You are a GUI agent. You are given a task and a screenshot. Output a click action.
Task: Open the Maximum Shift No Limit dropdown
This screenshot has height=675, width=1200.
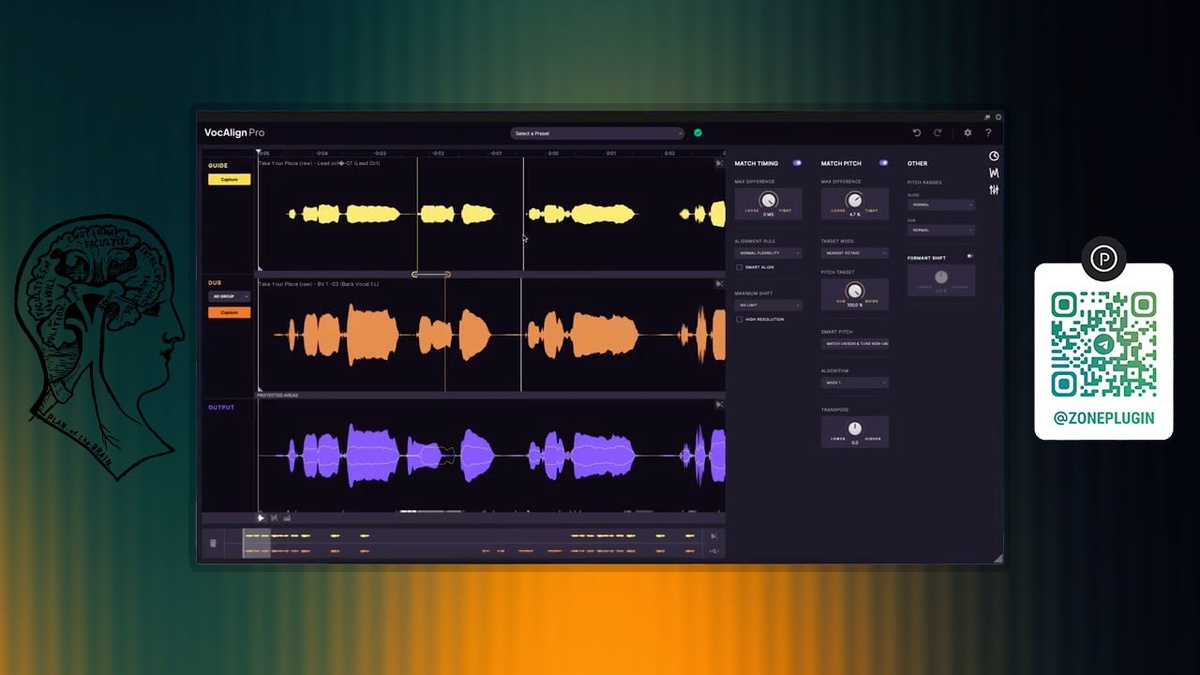(x=768, y=305)
